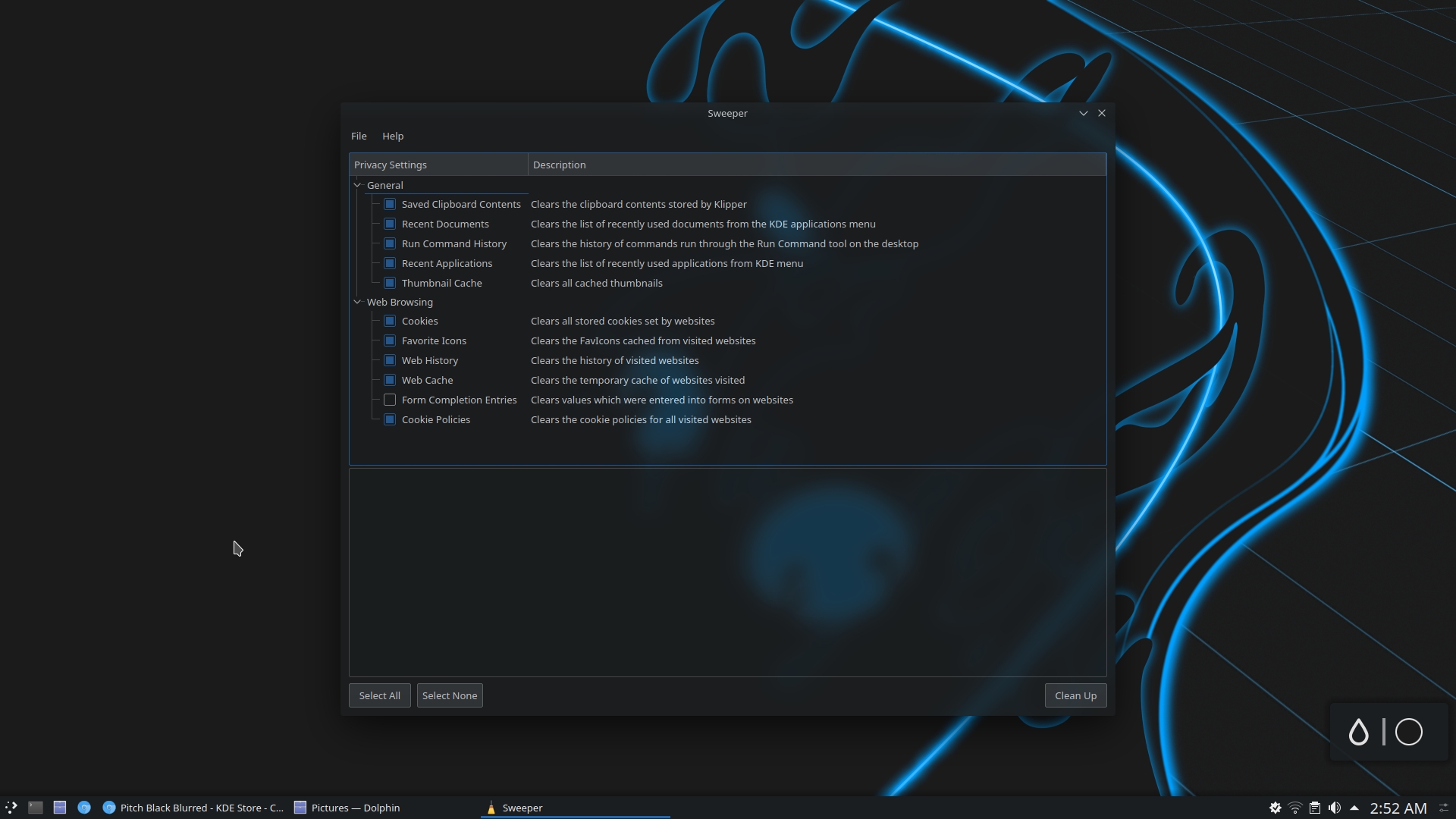Click the Clean Up button
The image size is (1456, 819).
[x=1075, y=695]
